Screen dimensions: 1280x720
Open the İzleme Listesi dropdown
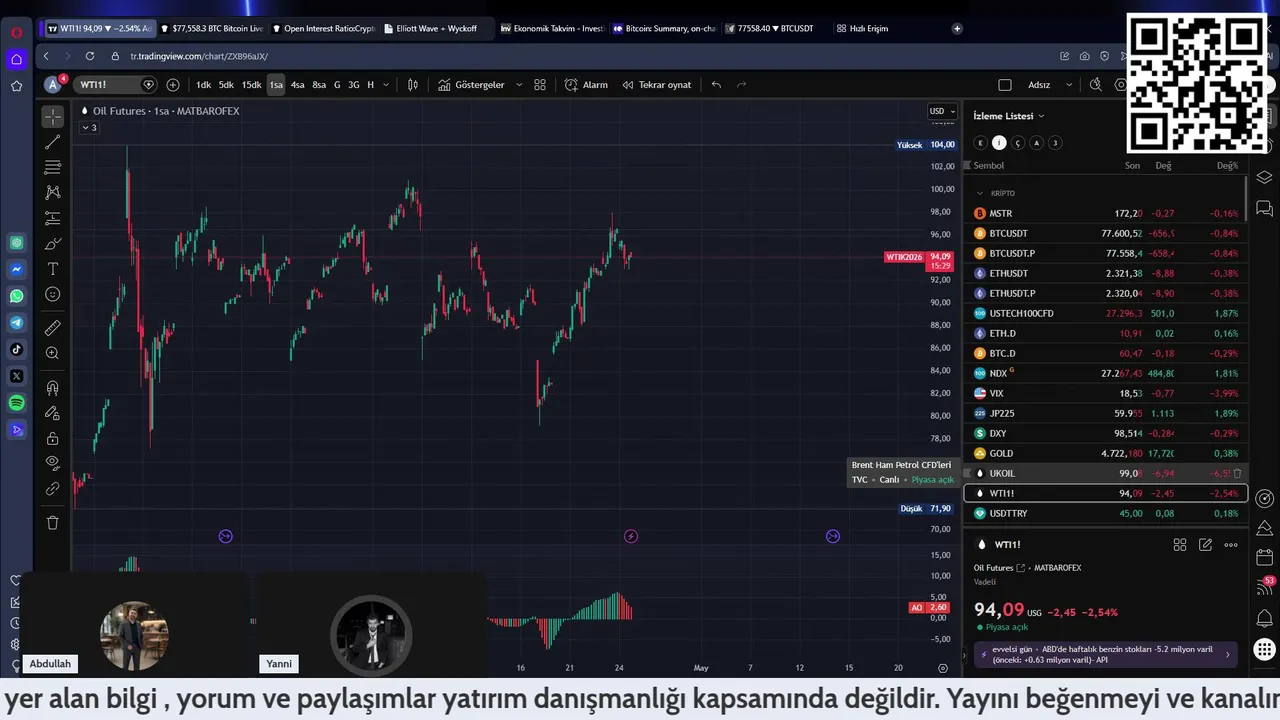pyautogui.click(x=1009, y=116)
